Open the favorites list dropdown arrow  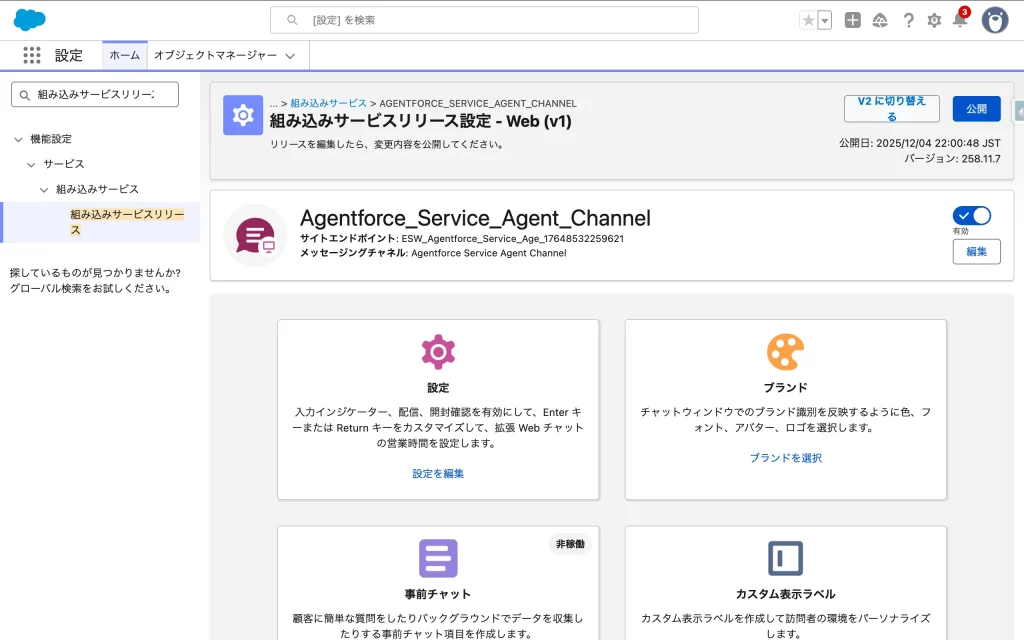(x=825, y=20)
